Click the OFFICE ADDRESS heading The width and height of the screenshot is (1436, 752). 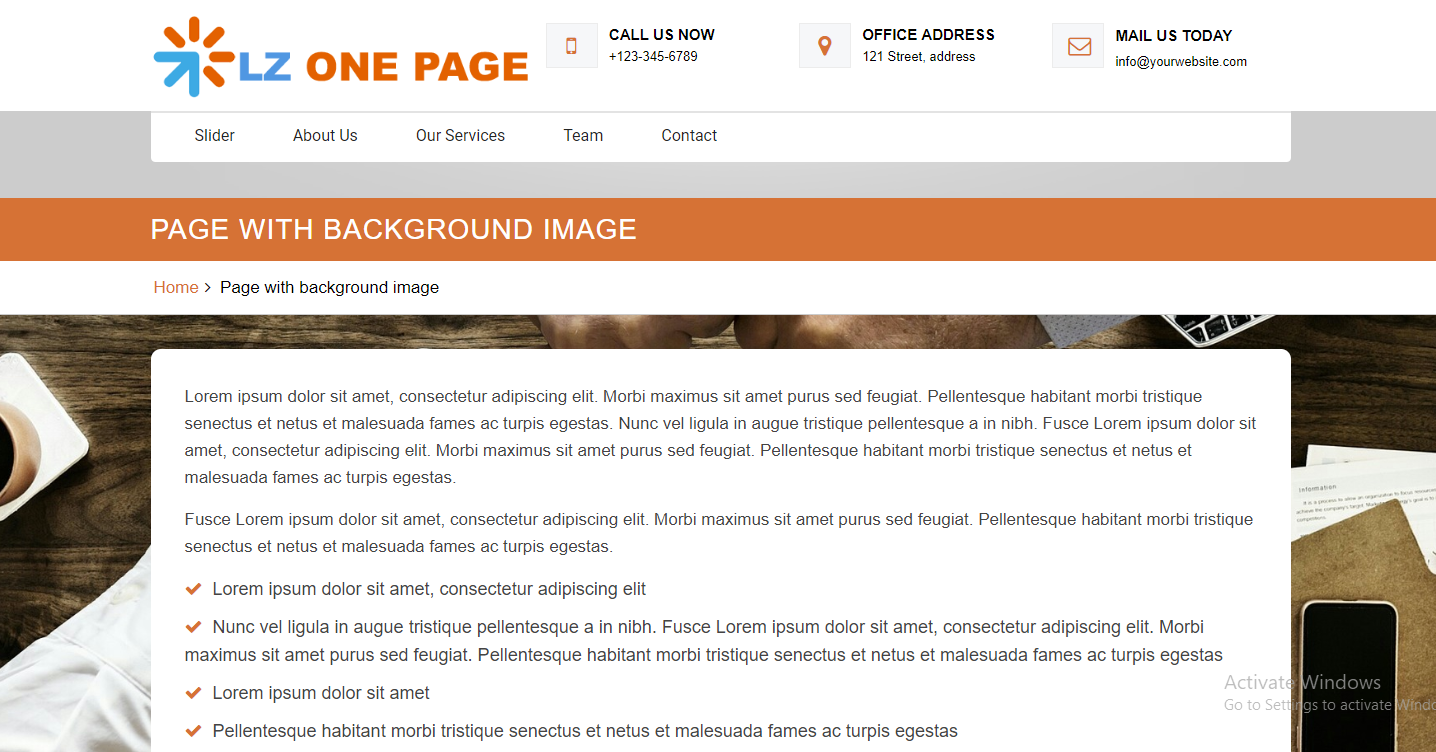point(929,35)
